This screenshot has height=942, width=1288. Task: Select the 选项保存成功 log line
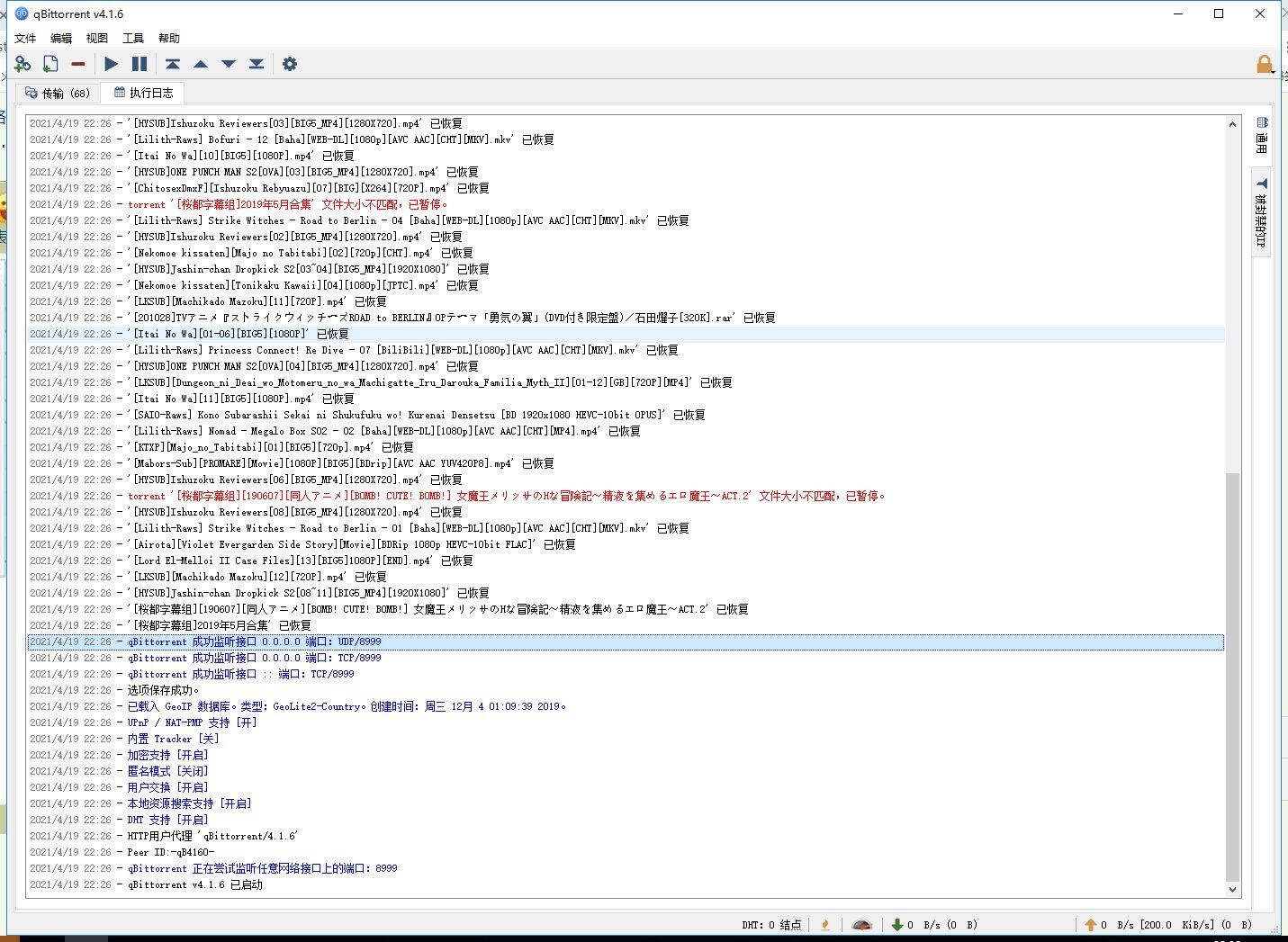[x=626, y=690]
